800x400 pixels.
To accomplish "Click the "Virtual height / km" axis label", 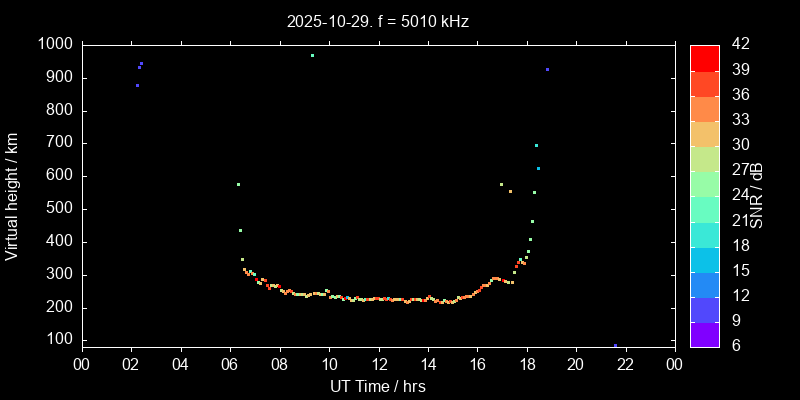I will click(x=12, y=195).
